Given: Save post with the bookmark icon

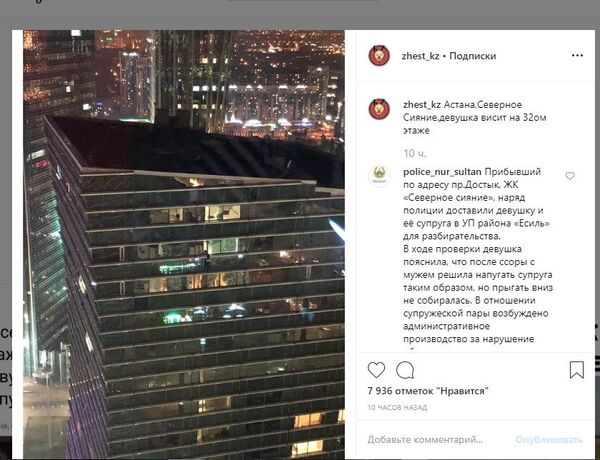Looking at the screenshot, I should [x=577, y=370].
